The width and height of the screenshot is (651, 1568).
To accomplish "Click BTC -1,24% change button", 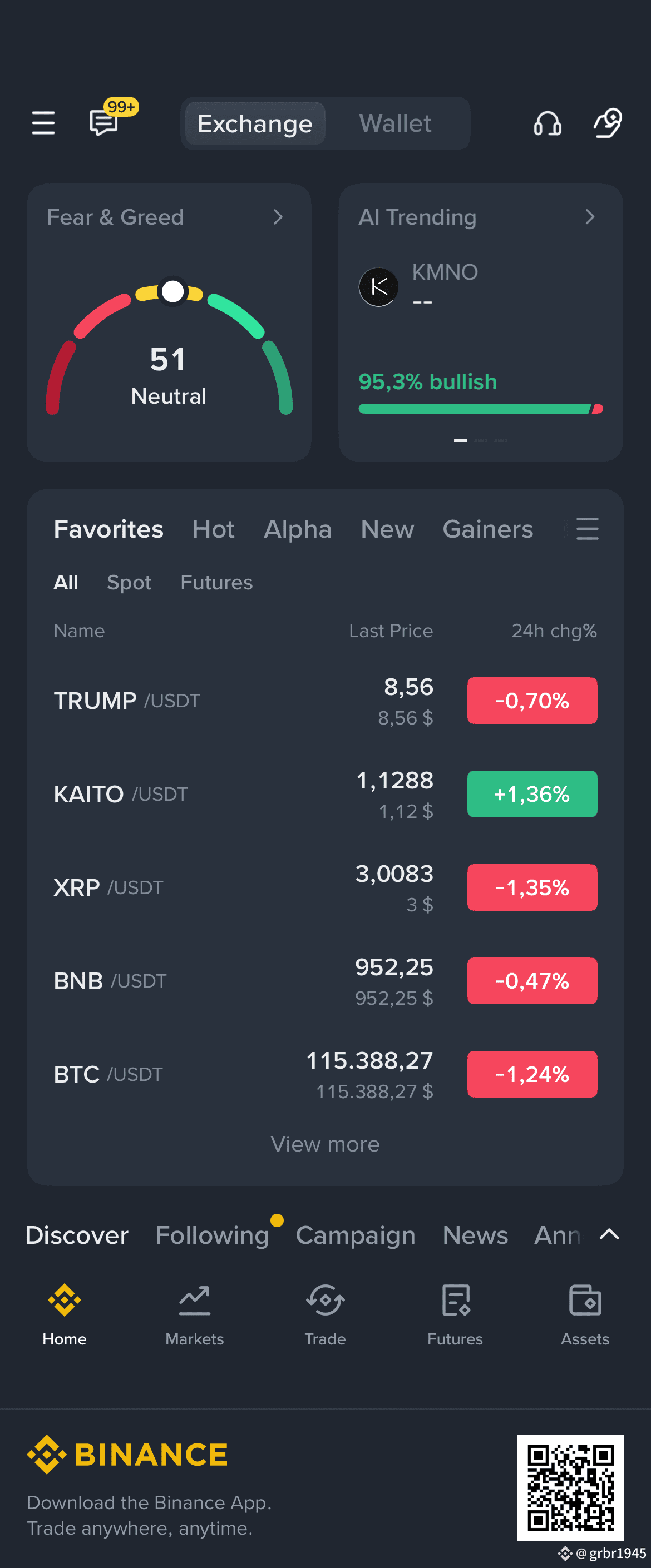I will point(531,1074).
